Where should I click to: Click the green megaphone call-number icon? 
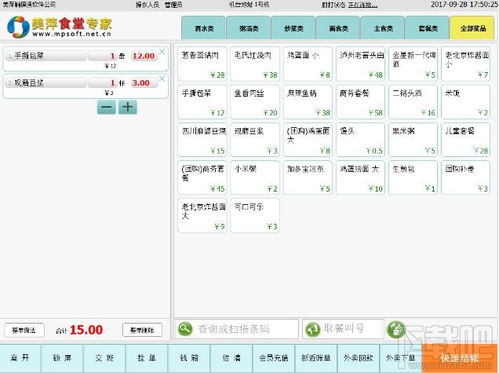312,329
